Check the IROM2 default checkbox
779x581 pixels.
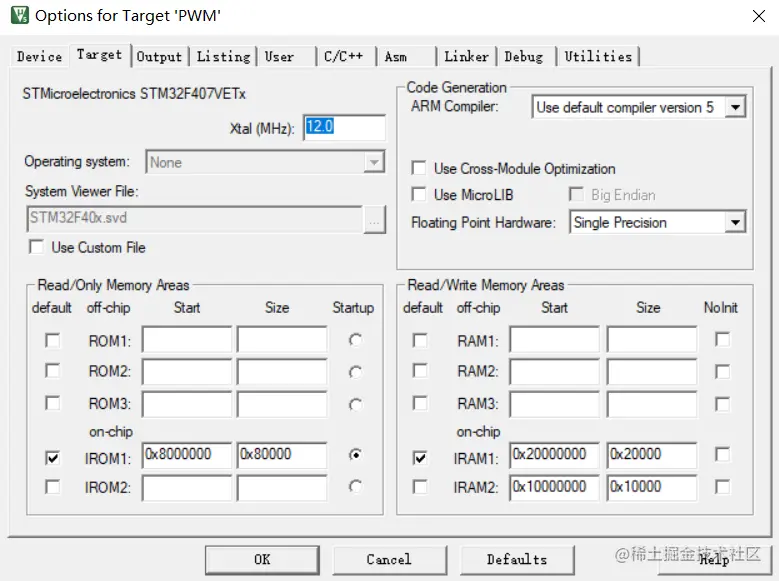tap(53, 487)
